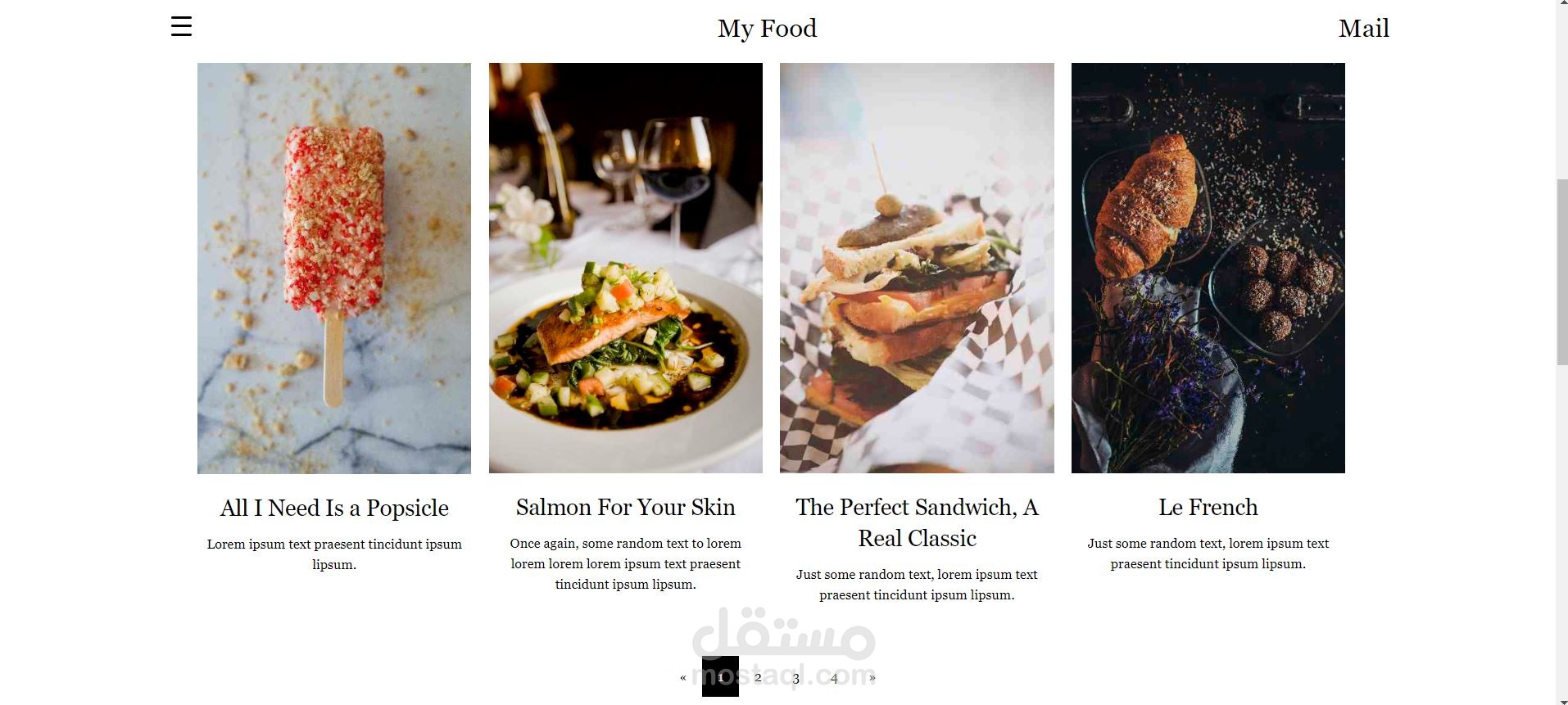Select The Perfect Sandwich heading

917,522
